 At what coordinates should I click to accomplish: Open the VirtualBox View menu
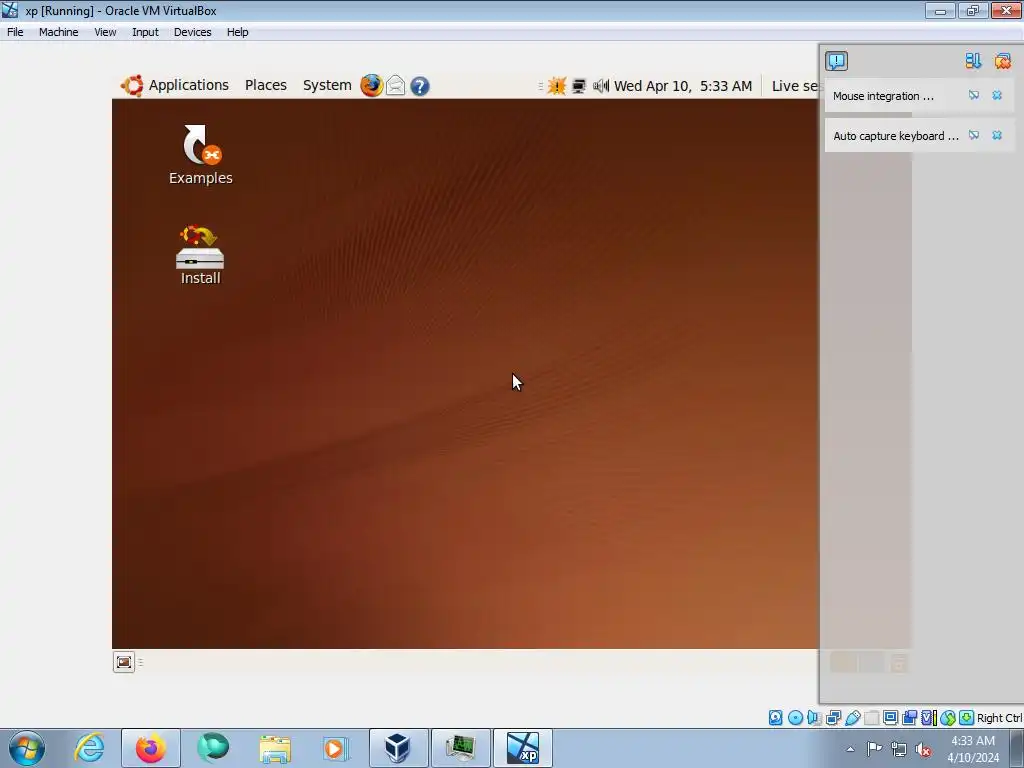(105, 32)
